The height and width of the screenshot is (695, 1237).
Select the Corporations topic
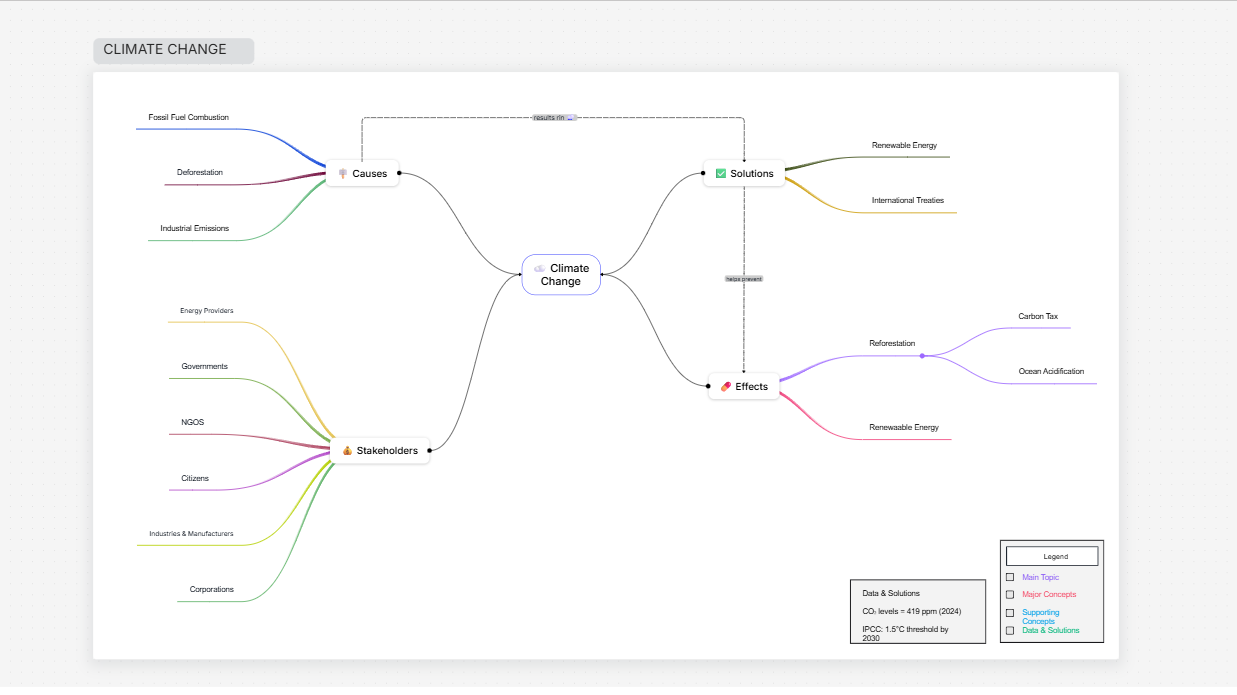pyautogui.click(x=212, y=589)
